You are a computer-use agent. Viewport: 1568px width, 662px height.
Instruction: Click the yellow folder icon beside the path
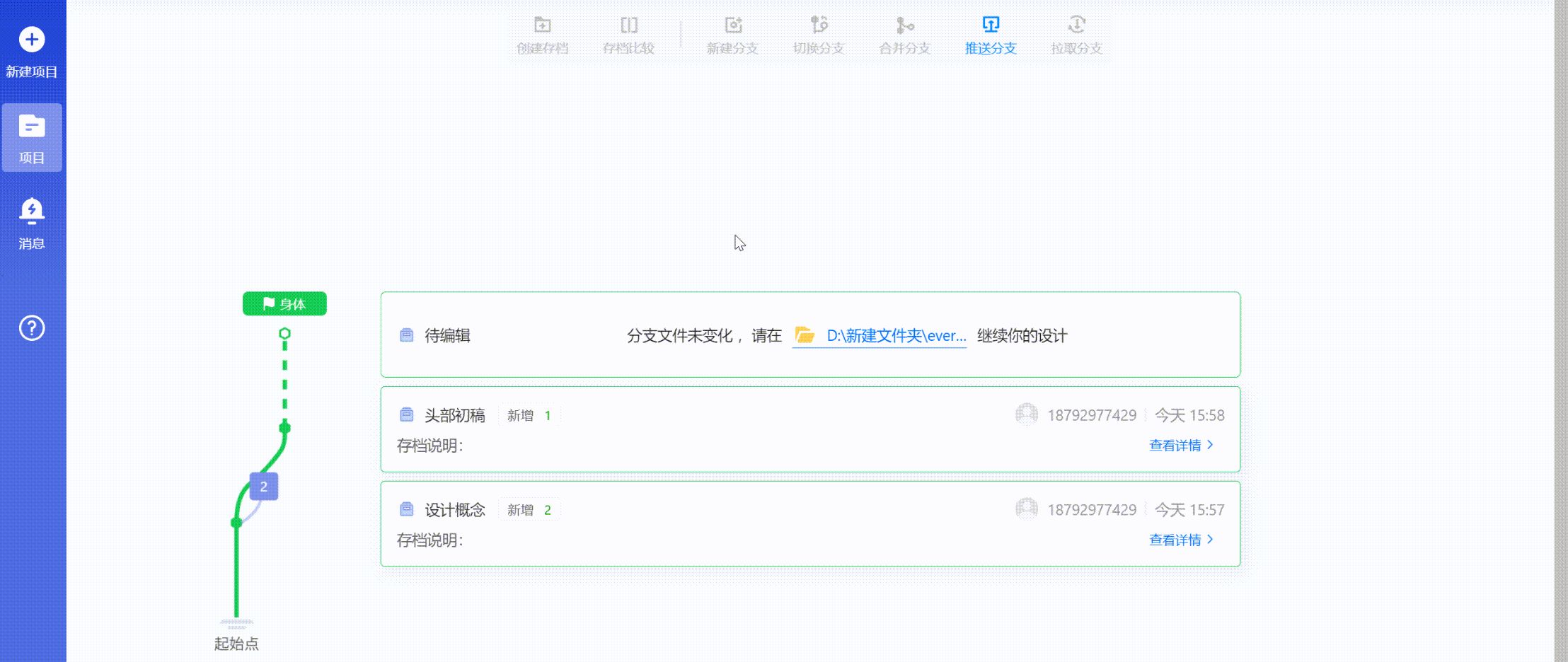pos(804,336)
